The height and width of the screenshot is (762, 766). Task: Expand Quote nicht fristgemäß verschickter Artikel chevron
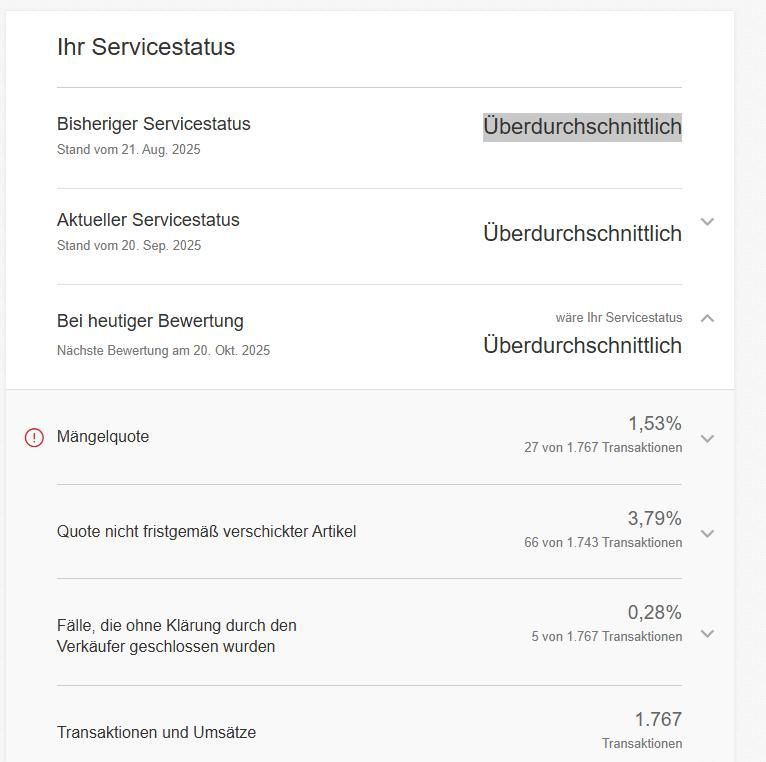point(707,533)
